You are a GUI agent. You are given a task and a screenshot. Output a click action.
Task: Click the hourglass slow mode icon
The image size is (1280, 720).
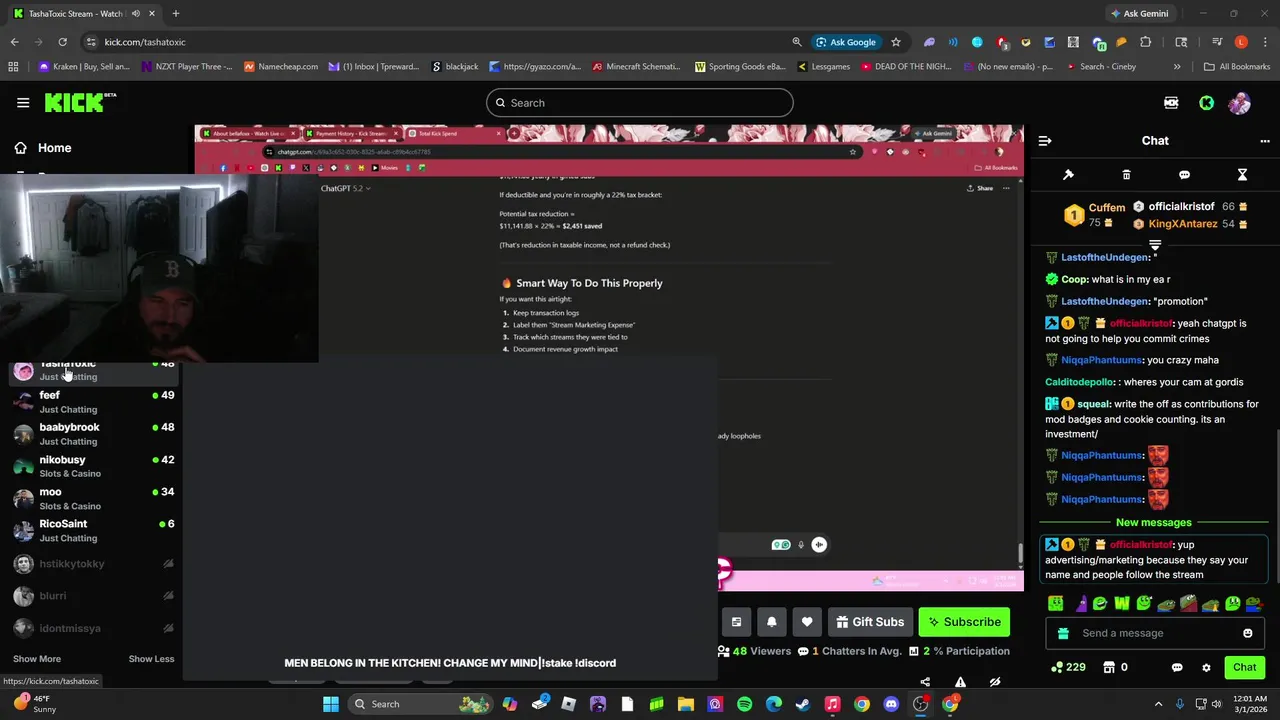pos(1242,175)
